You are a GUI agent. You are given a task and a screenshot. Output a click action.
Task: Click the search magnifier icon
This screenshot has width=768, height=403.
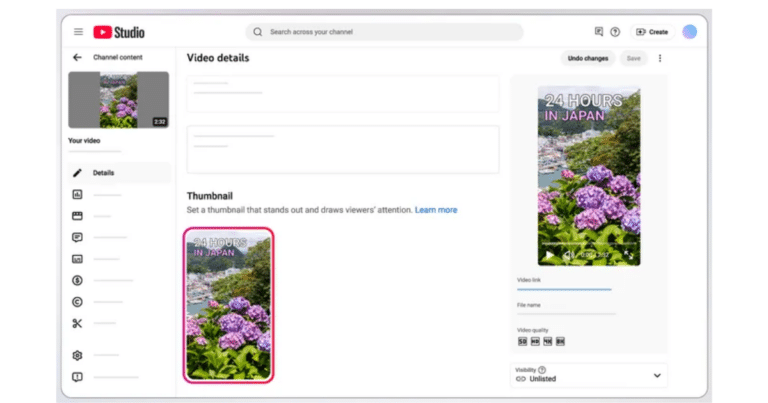coord(258,32)
